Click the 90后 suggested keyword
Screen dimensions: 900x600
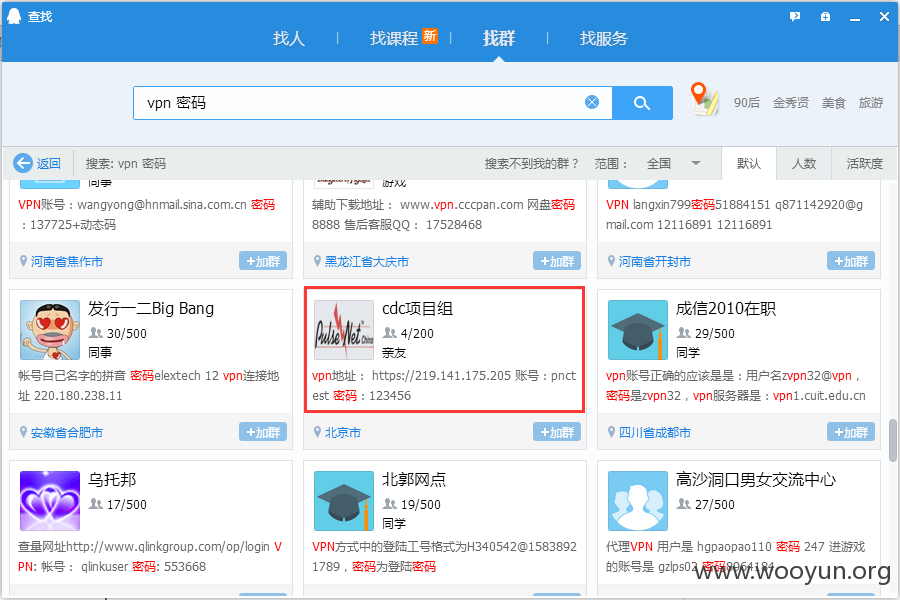747,103
